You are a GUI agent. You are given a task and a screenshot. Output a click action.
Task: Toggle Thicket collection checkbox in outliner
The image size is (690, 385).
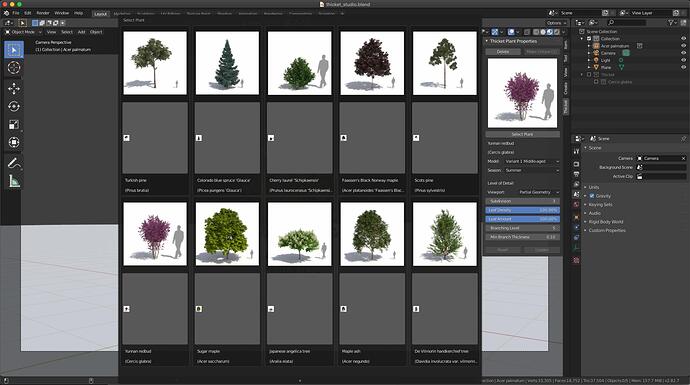(589, 75)
